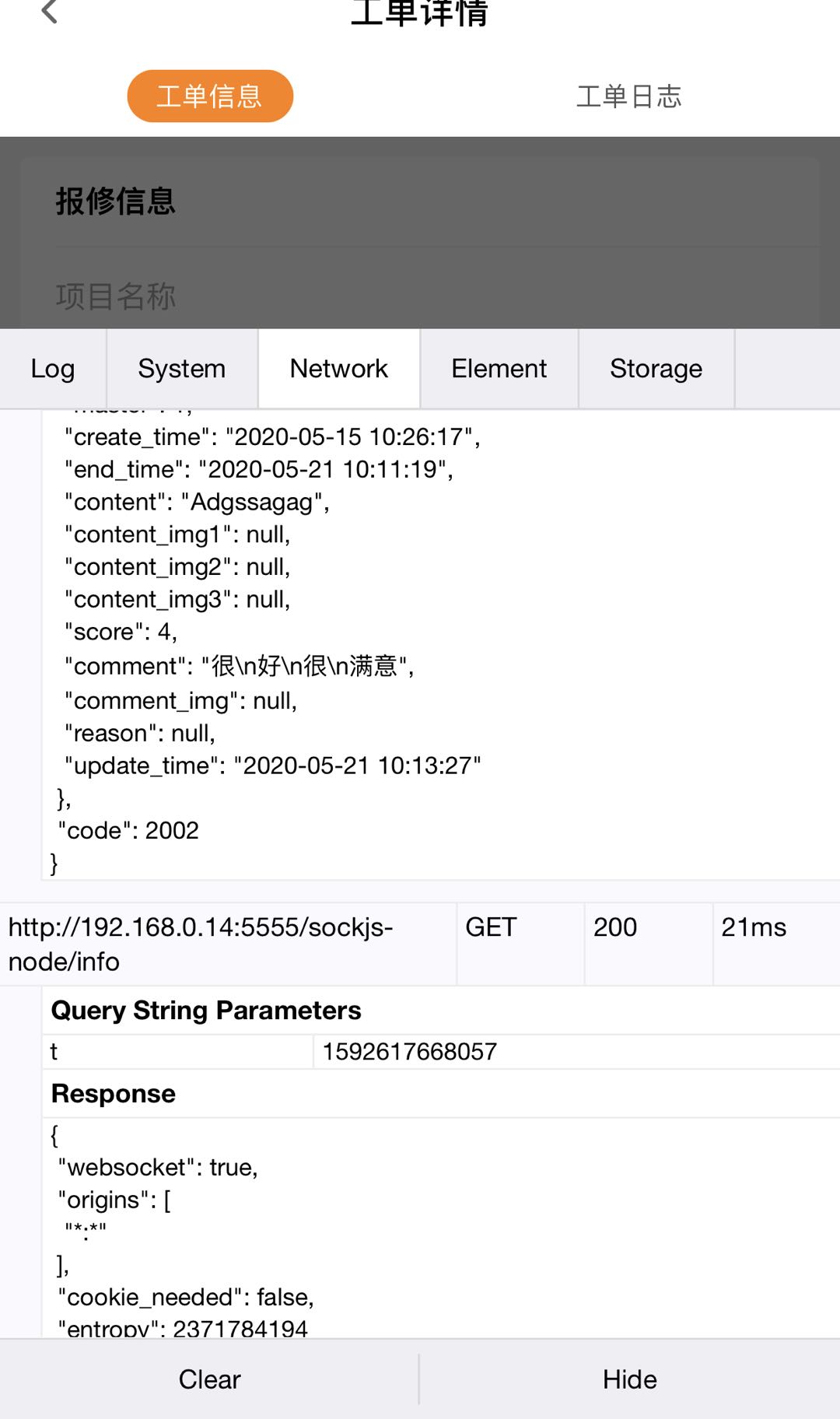The width and height of the screenshot is (840, 1419).
Task: Collapse the Response section
Action: pos(112,1092)
